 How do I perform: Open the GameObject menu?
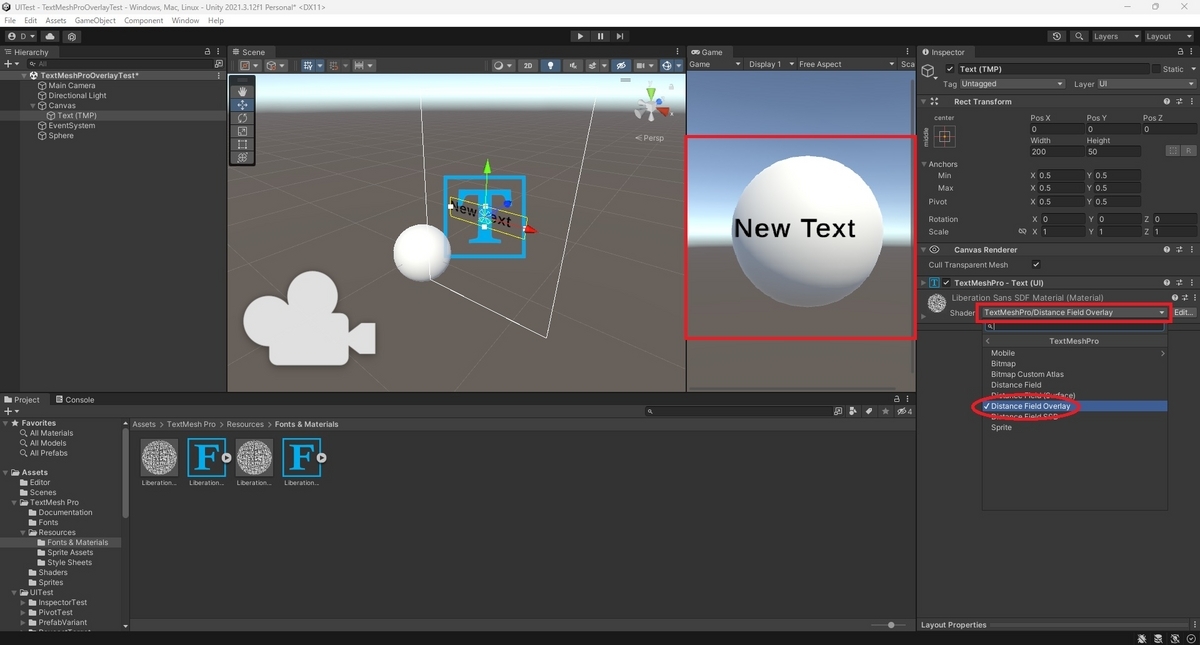94,20
